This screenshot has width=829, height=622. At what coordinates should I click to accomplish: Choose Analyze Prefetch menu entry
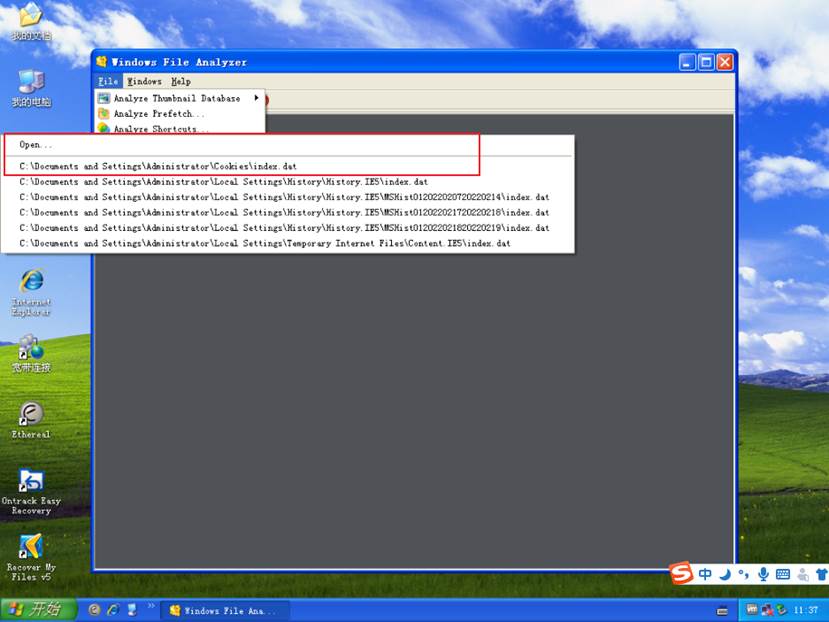coord(180,113)
